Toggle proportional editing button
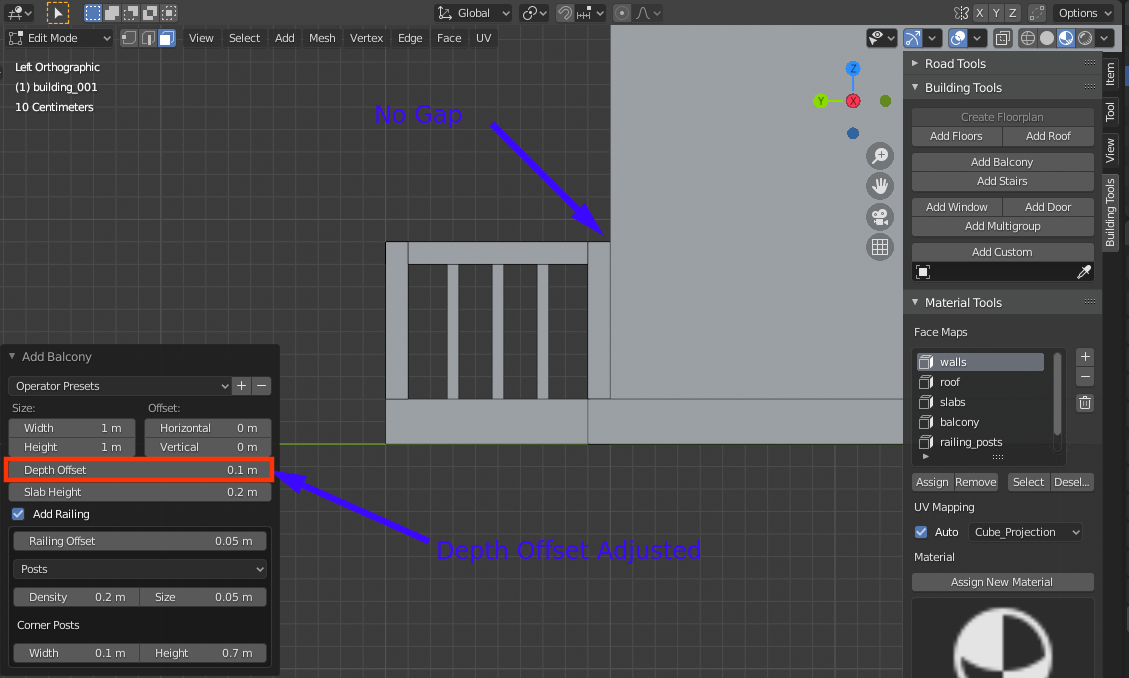The height and width of the screenshot is (678, 1129). 622,13
